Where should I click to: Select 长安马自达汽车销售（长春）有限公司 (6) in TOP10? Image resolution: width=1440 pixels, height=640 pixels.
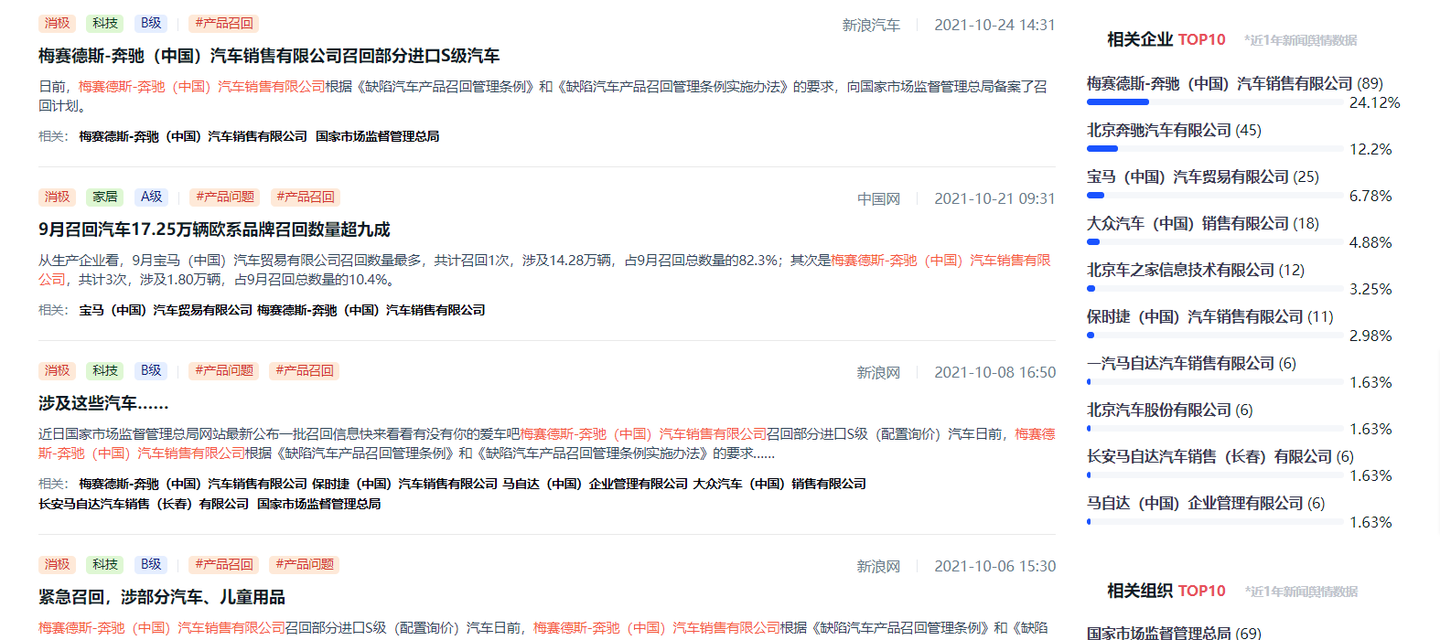pyautogui.click(x=1221, y=457)
